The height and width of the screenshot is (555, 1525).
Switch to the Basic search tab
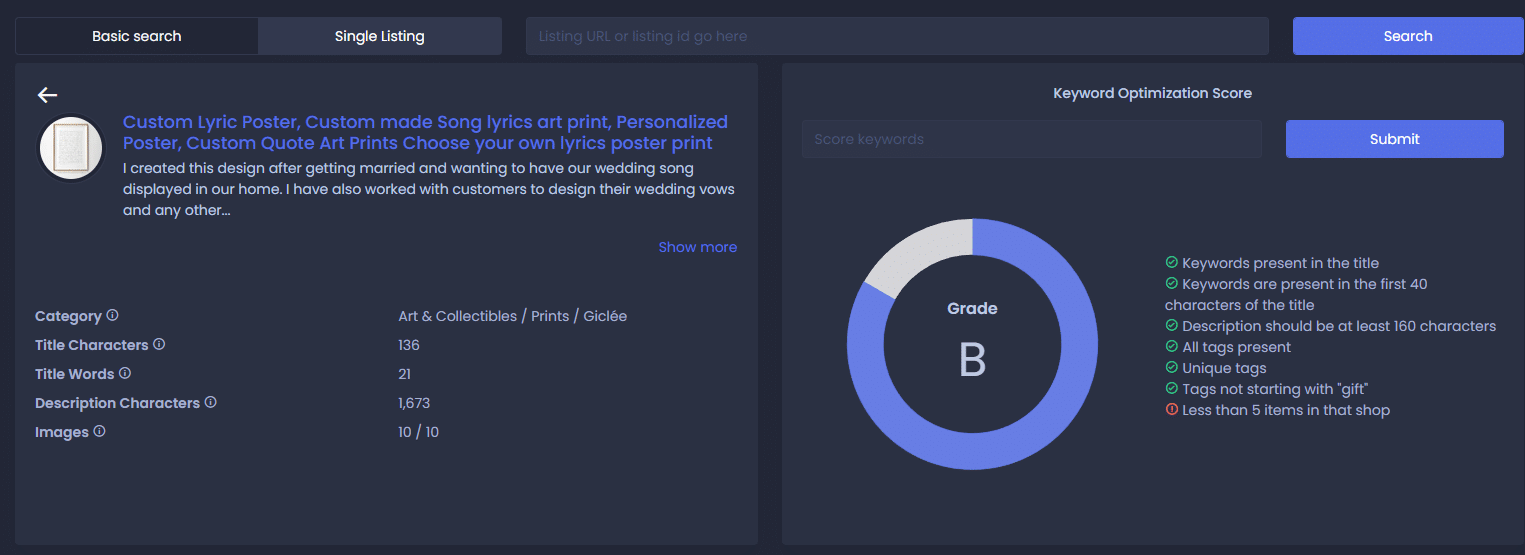(x=137, y=36)
